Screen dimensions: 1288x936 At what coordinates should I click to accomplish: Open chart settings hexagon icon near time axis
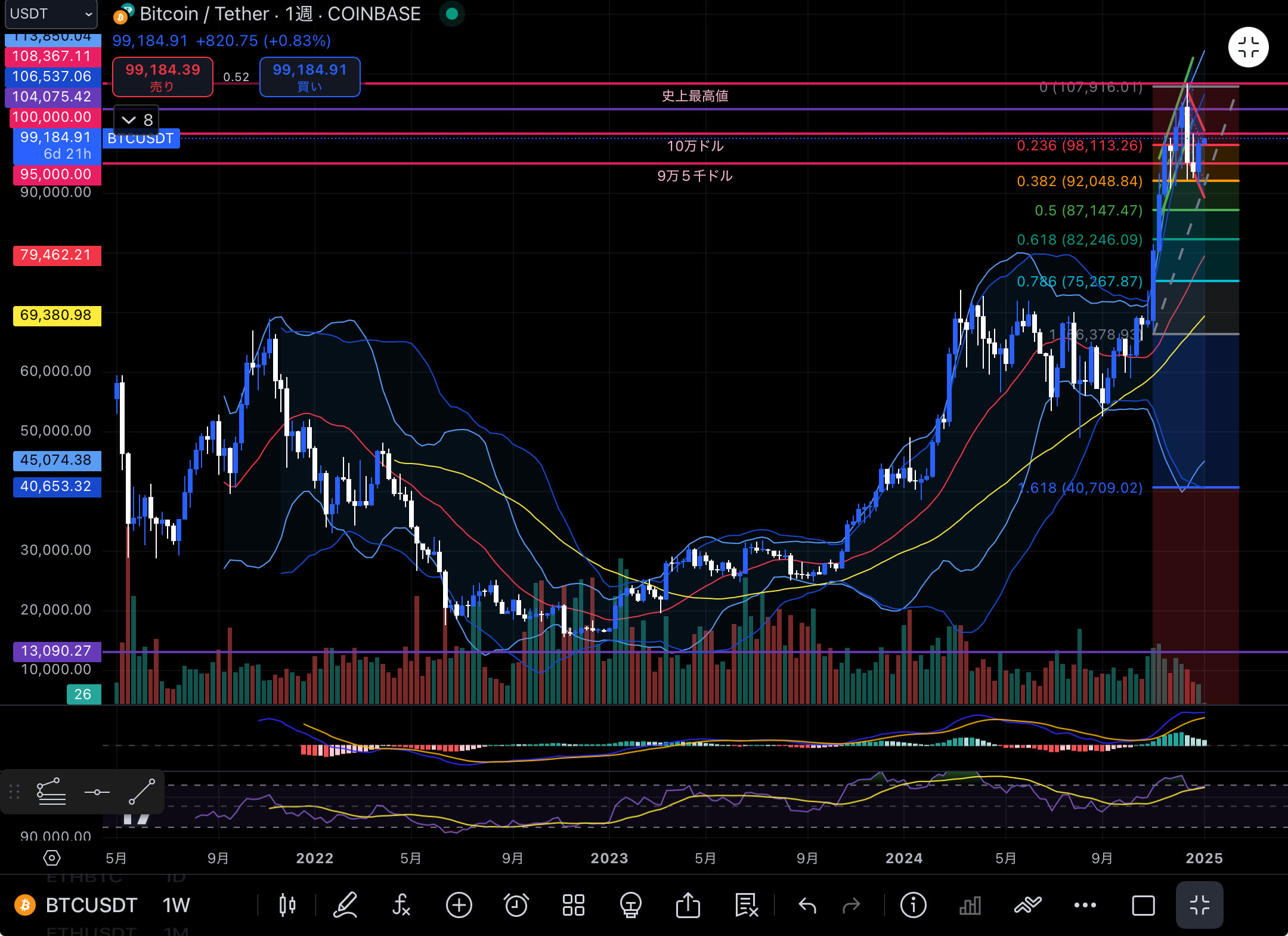click(52, 858)
